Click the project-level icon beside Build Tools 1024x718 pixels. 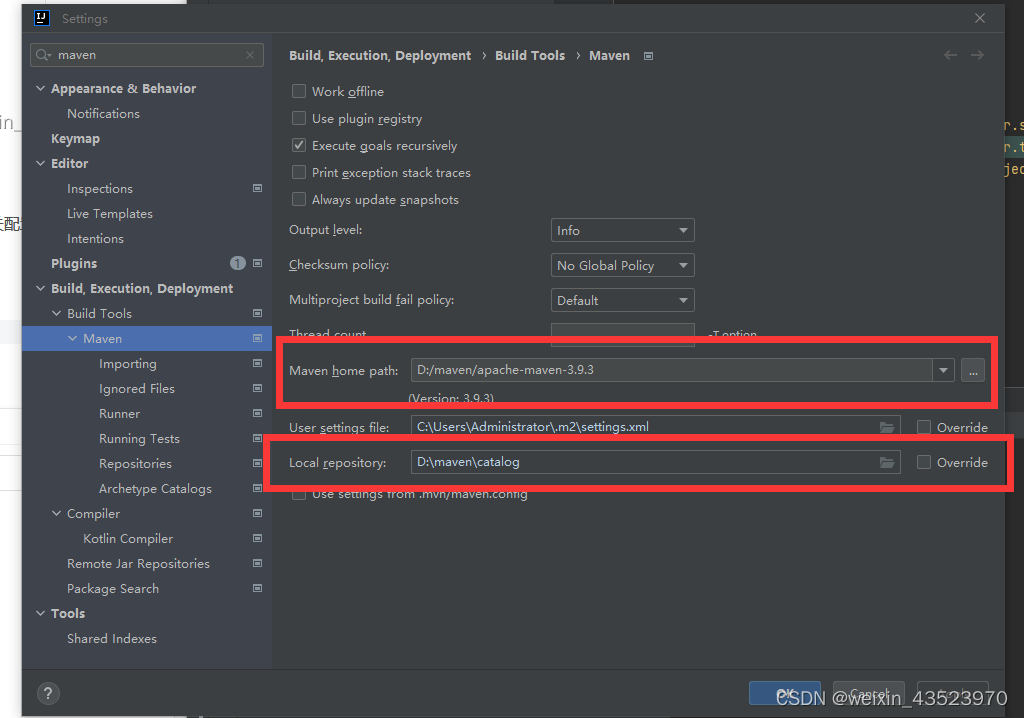click(x=257, y=314)
